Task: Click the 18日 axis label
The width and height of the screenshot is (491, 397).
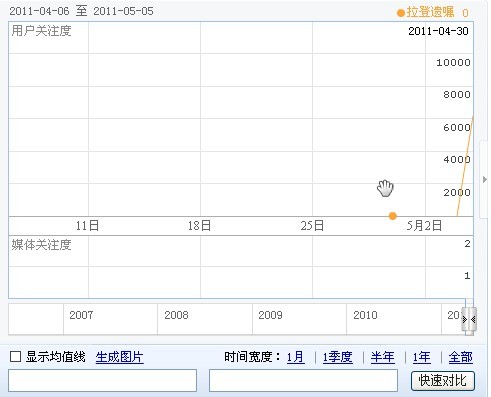Action: point(199,226)
